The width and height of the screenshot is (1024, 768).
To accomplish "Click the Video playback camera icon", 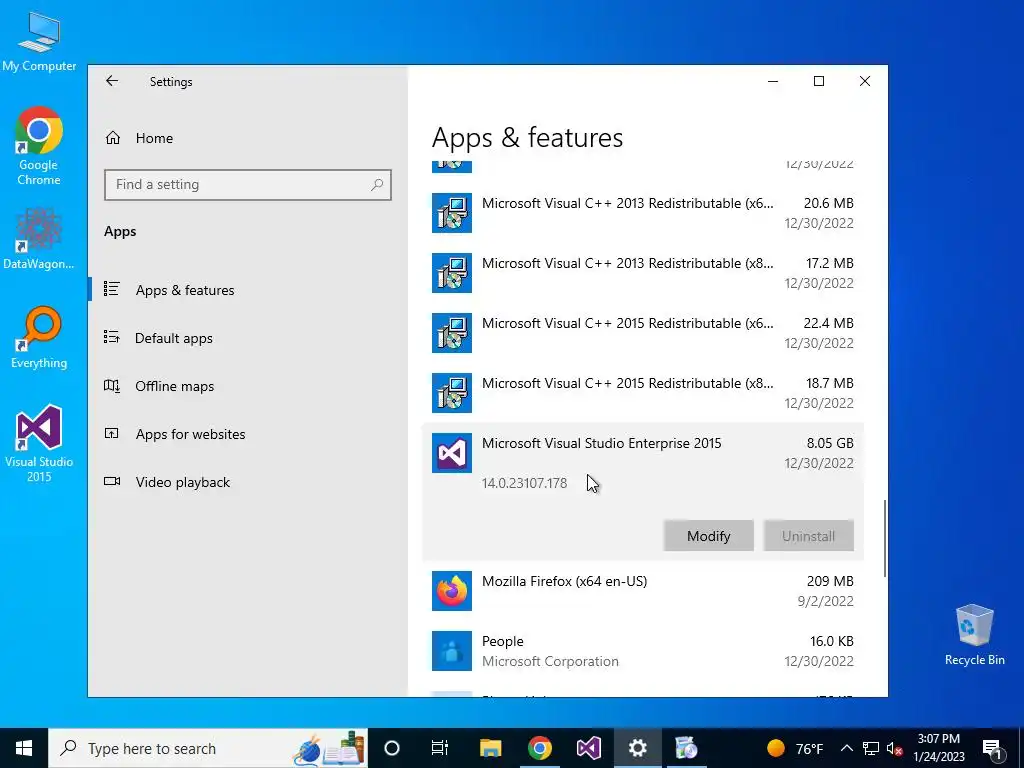I will pos(112,481).
